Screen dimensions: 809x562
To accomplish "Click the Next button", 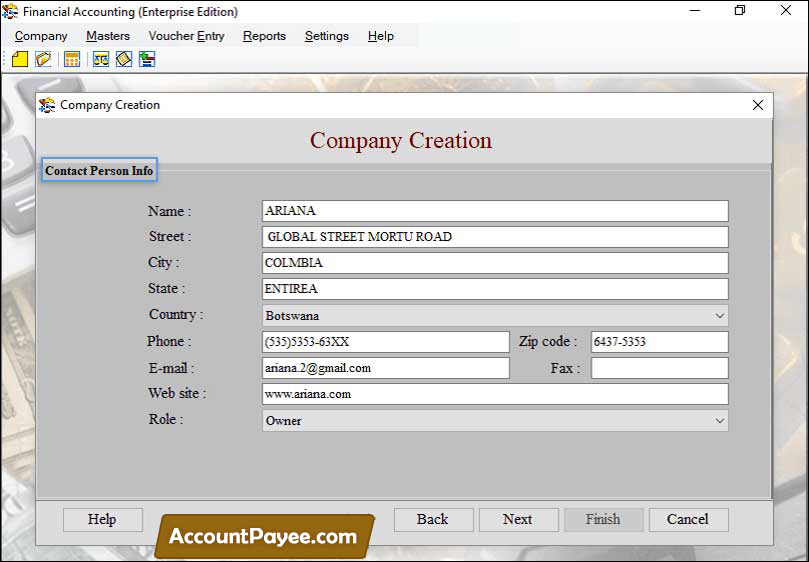I will click(519, 519).
